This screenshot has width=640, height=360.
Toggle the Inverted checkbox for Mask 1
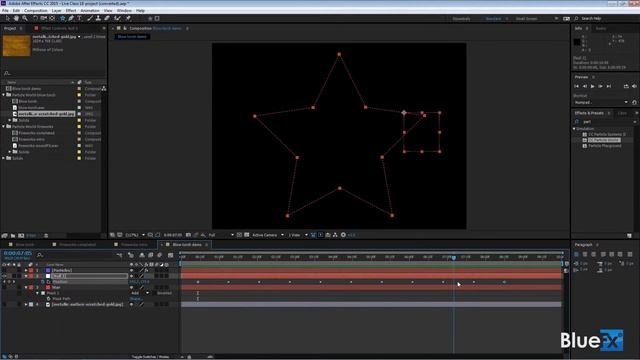pyautogui.click(x=155, y=293)
